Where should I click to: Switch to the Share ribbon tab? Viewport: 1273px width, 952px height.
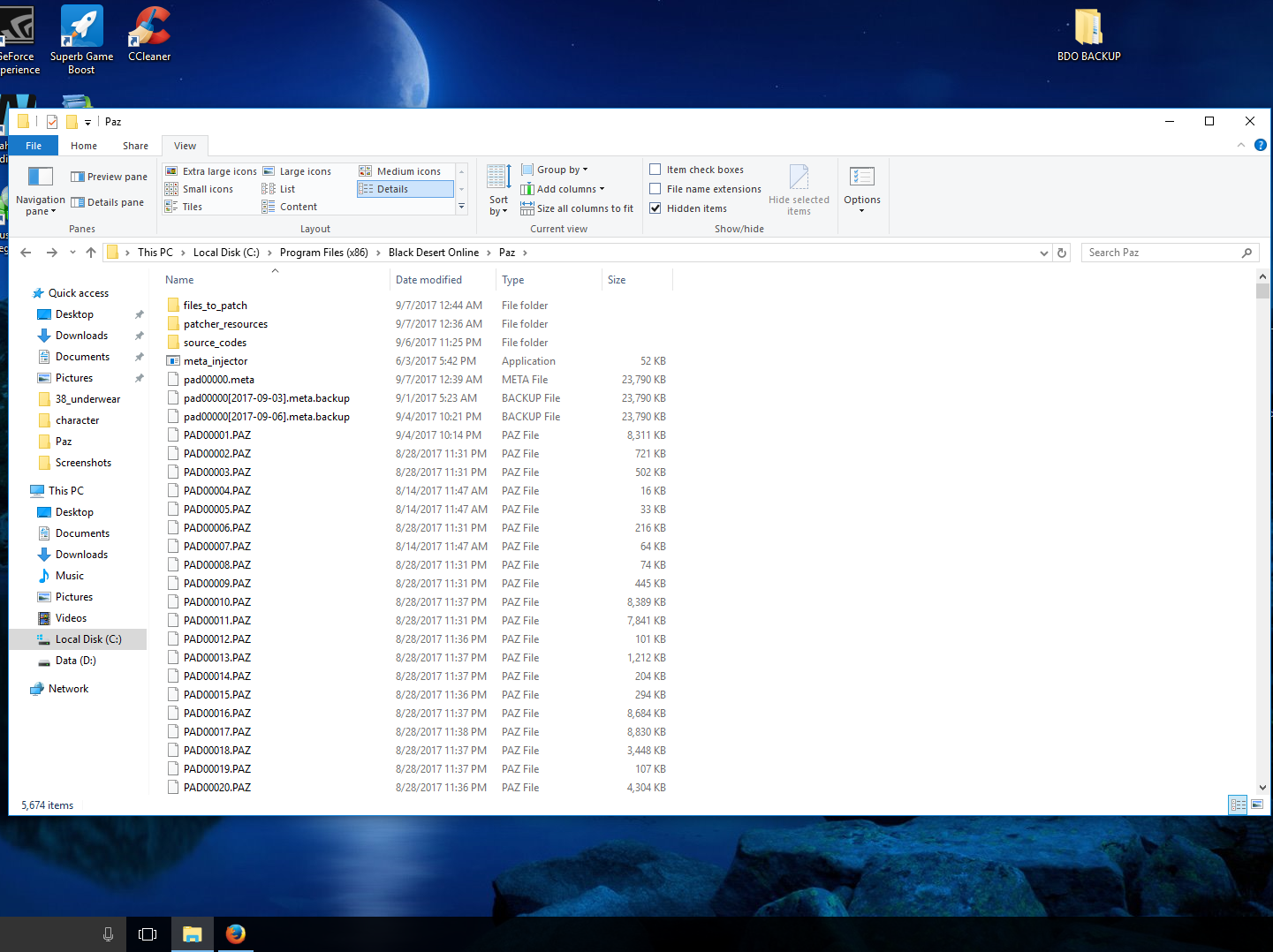pos(135,146)
